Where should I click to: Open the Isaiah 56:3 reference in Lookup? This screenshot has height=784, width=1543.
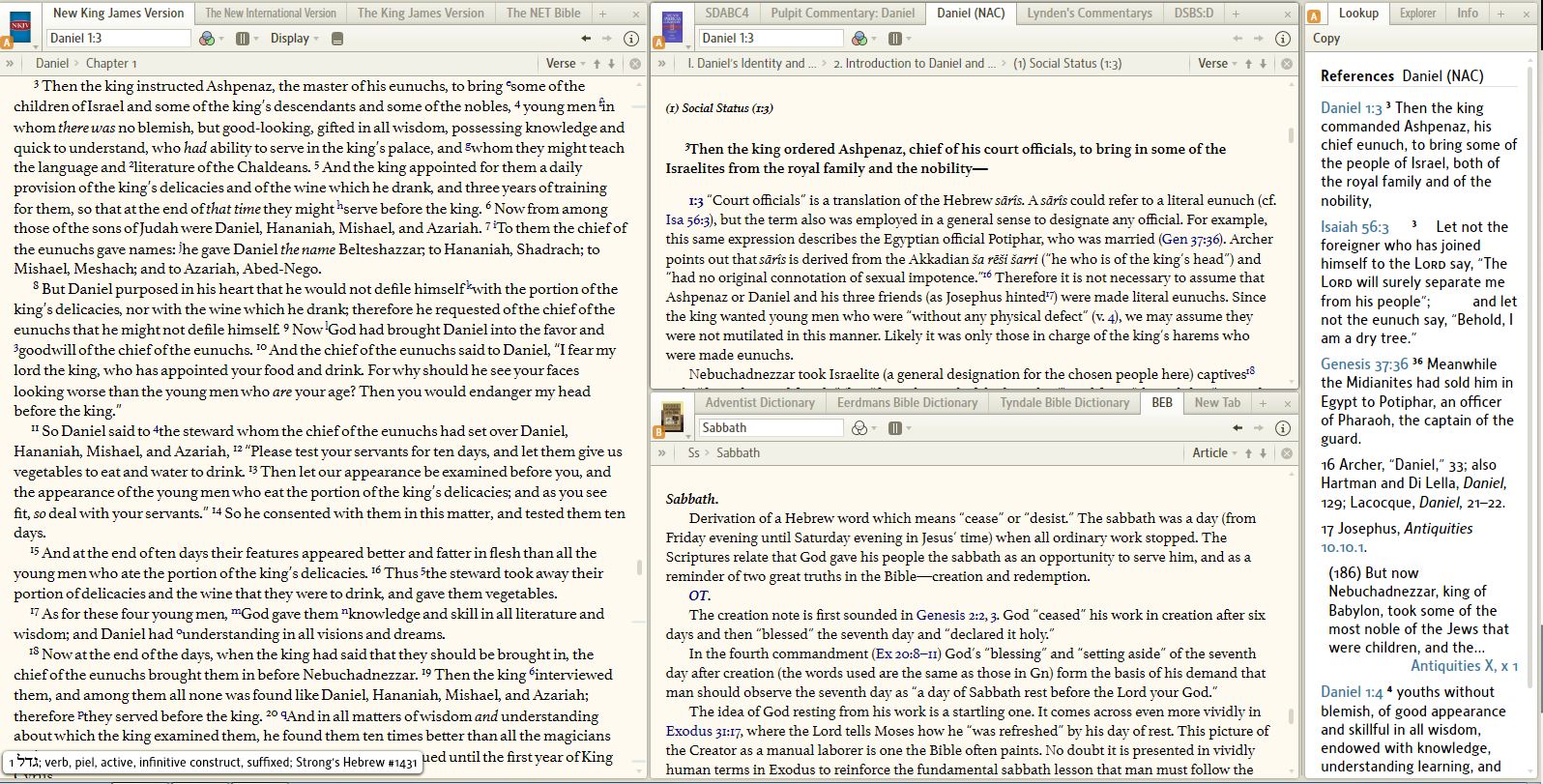click(1354, 227)
